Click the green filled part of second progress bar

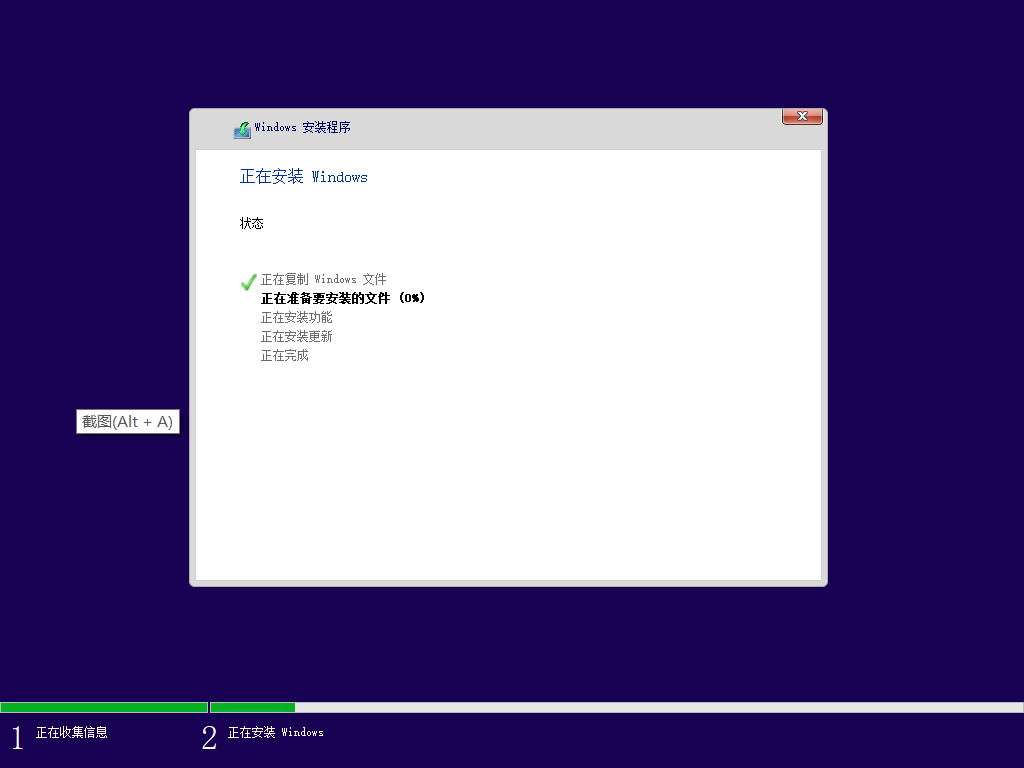[252, 707]
